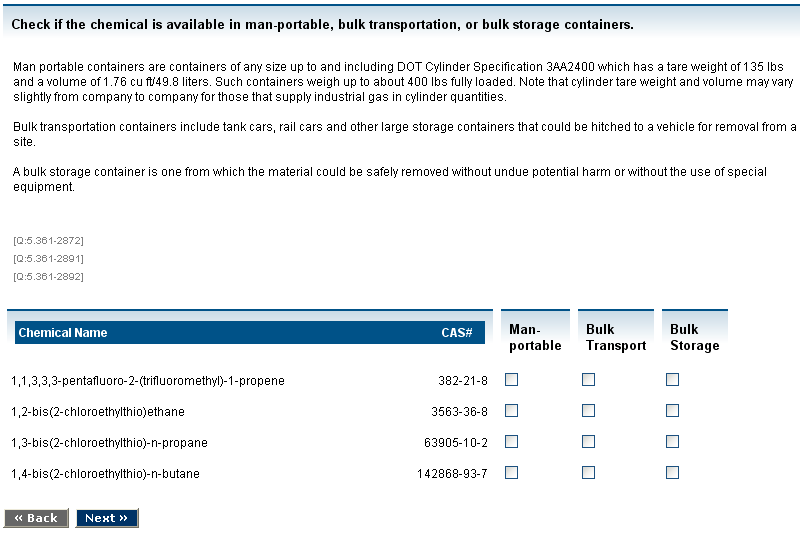Click the CAS# column header

pyautogui.click(x=457, y=333)
